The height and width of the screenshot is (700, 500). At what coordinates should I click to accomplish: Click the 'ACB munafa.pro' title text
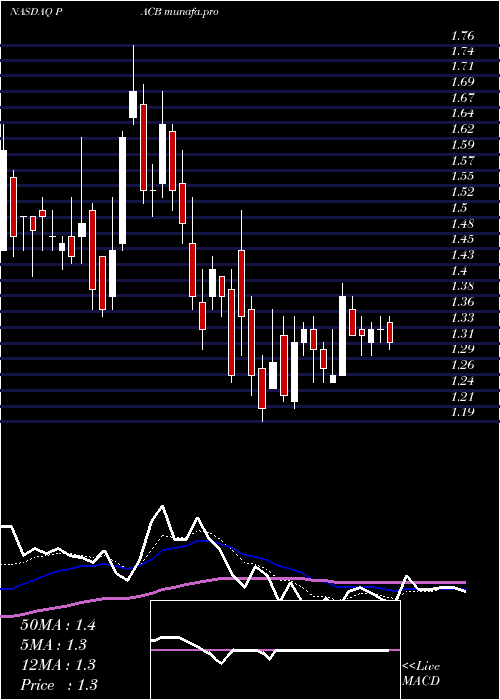pyautogui.click(x=179, y=12)
